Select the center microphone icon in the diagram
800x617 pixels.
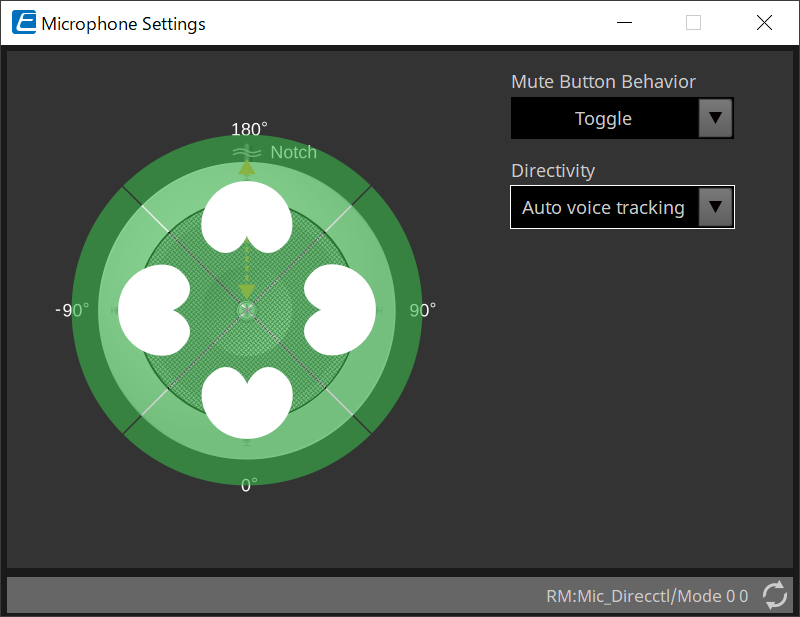click(x=247, y=310)
